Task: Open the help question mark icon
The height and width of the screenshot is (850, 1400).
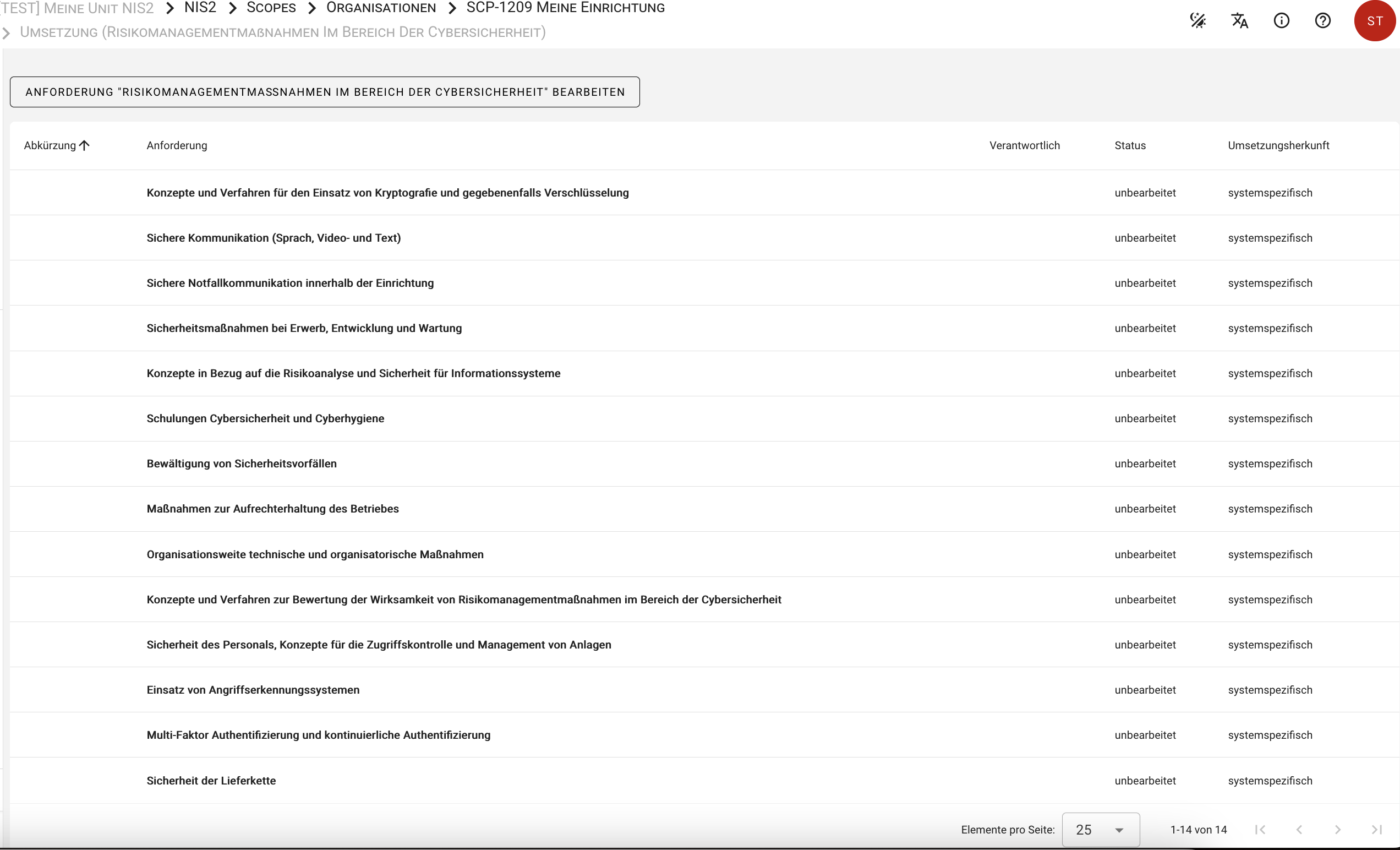Action: (1323, 21)
